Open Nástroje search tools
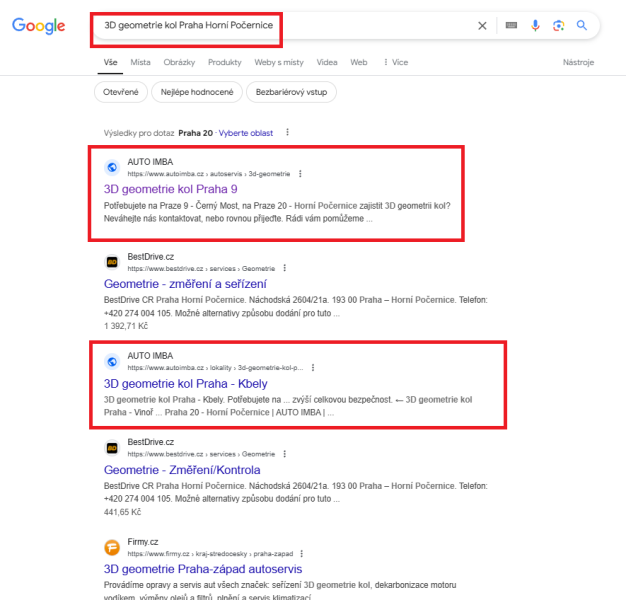This screenshot has height=600, width=626. [x=578, y=62]
